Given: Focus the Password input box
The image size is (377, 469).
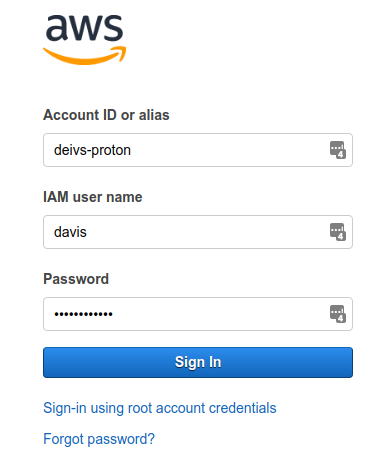Looking at the screenshot, I should 198,314.
